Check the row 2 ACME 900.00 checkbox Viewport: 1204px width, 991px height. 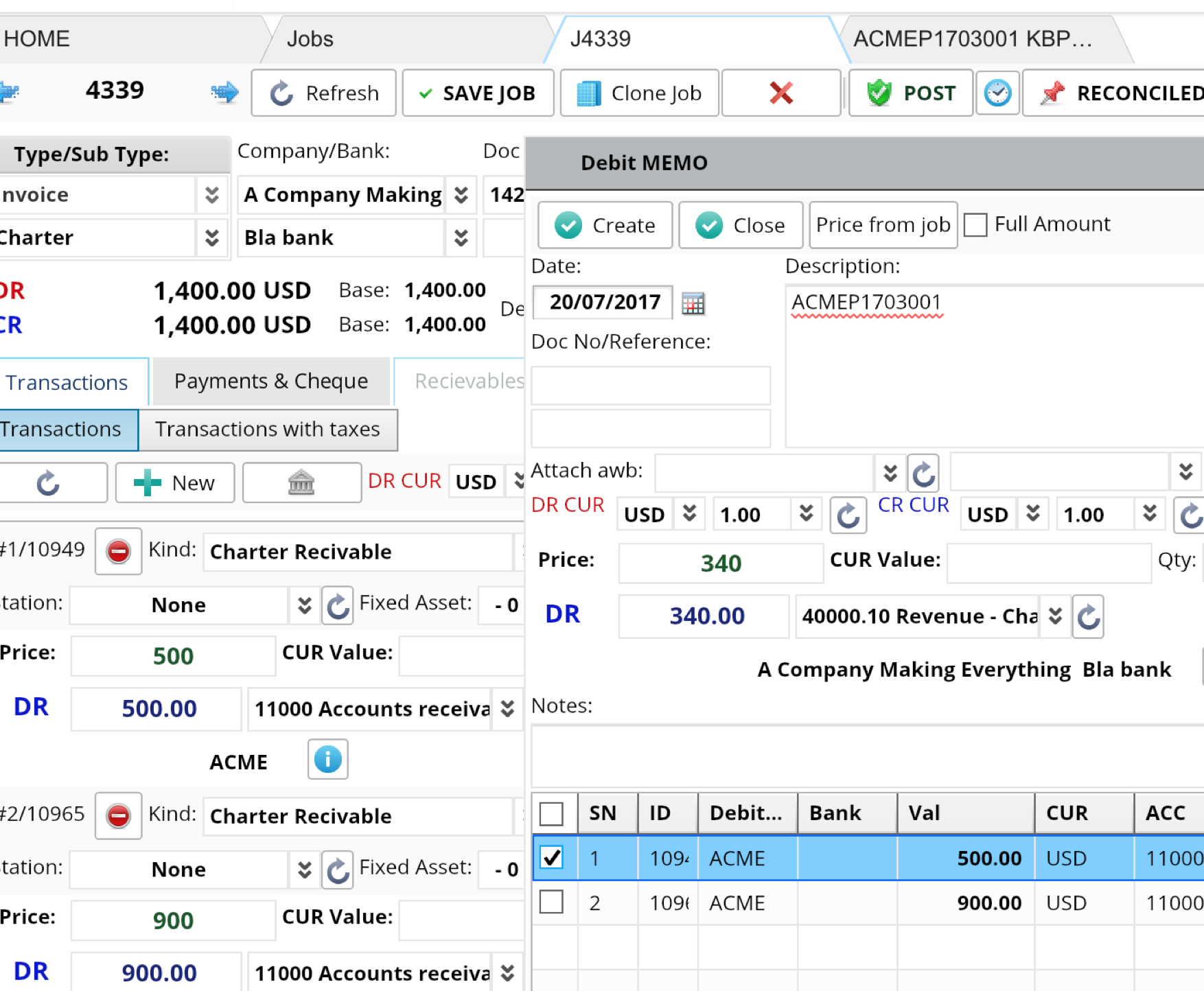pos(551,902)
